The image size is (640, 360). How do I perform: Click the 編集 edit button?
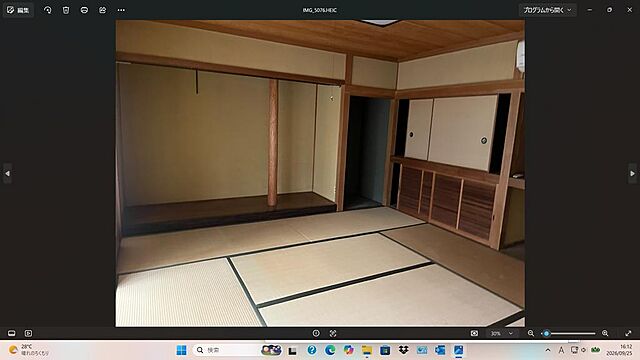tap(18, 10)
